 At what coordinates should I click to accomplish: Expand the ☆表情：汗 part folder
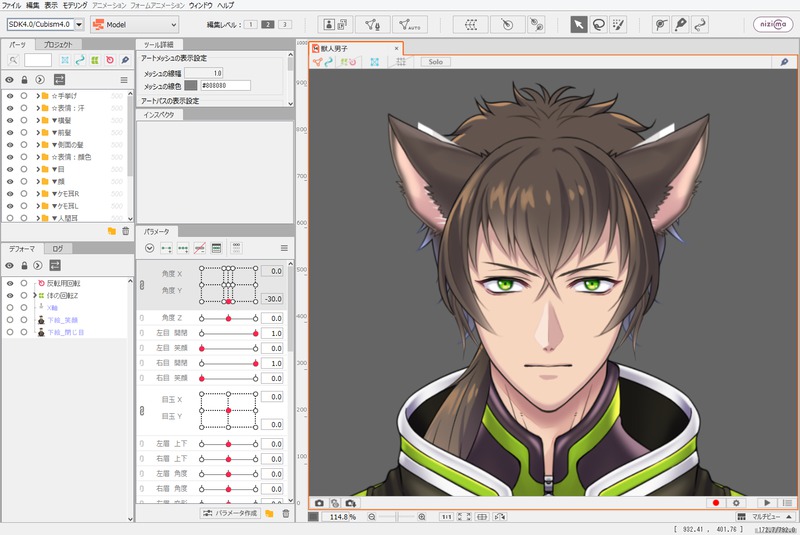(x=38, y=108)
